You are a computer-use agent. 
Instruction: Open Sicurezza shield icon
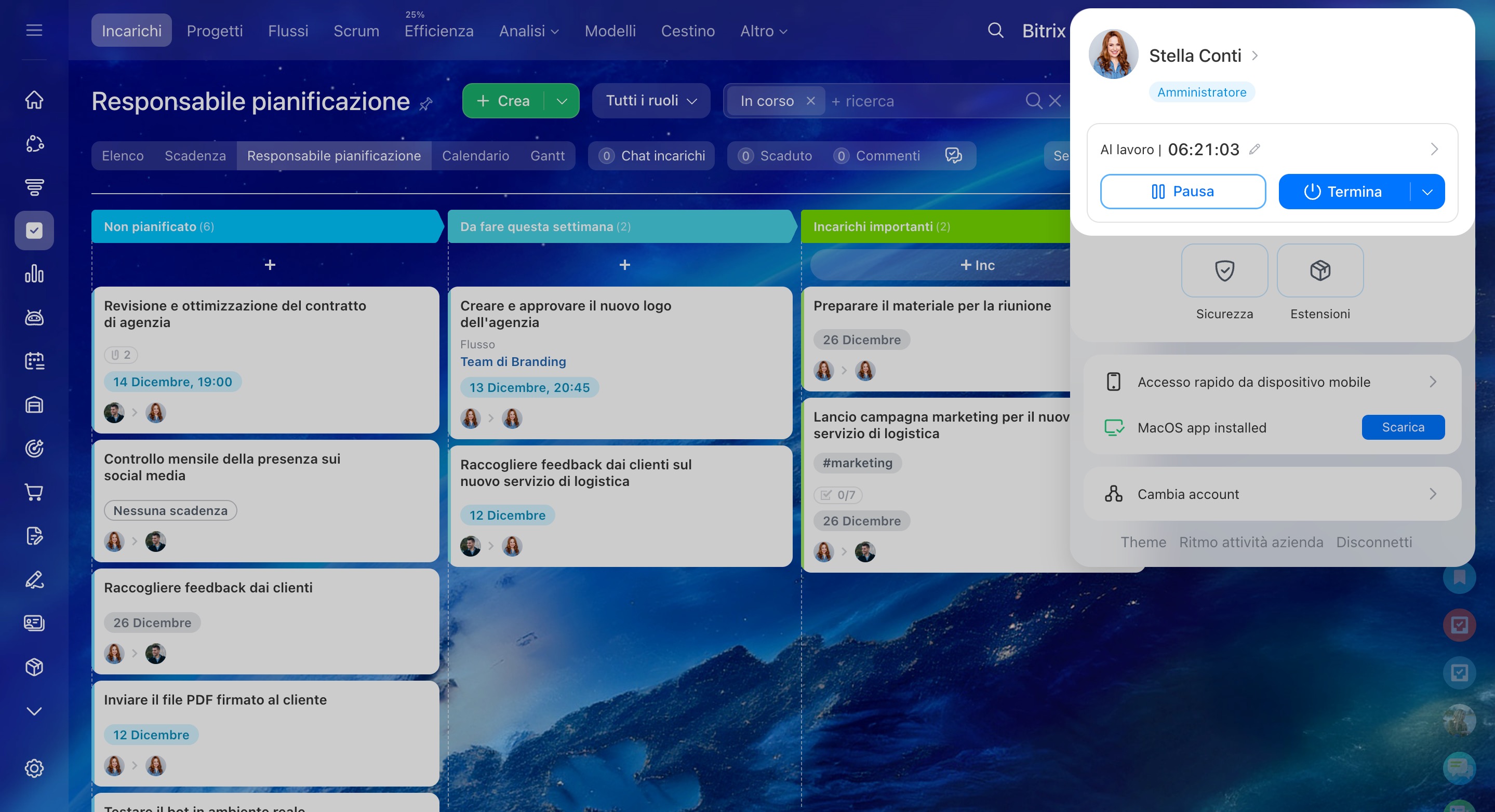point(1224,270)
